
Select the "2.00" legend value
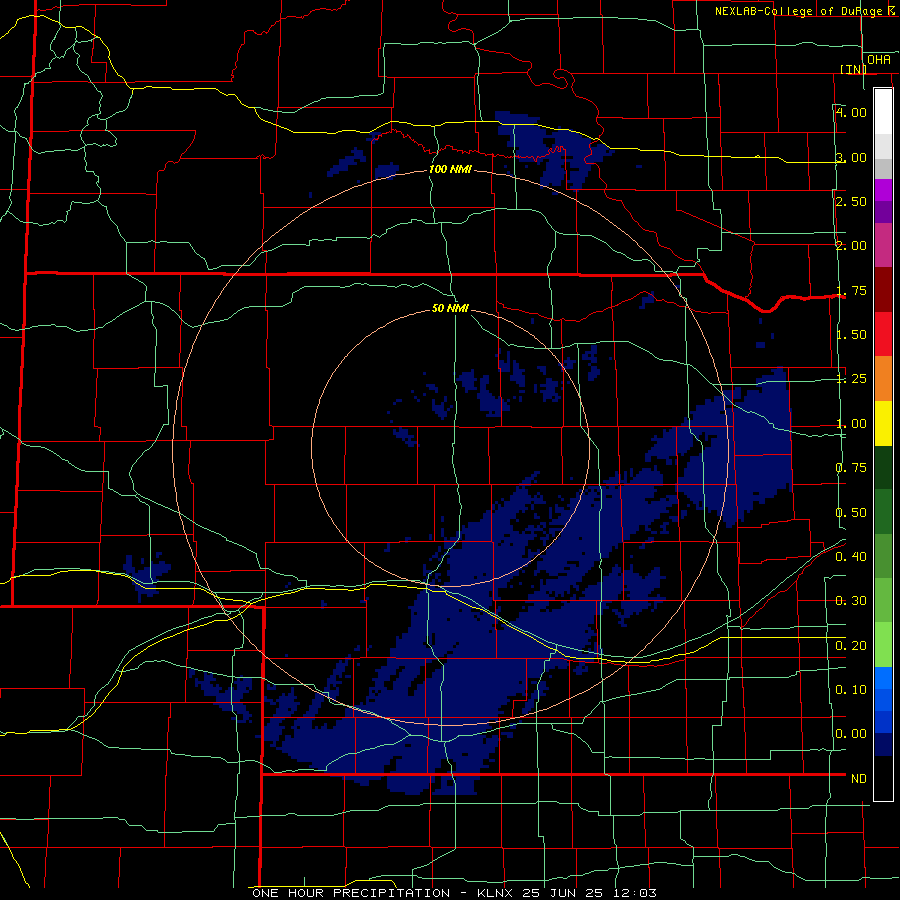(x=851, y=246)
